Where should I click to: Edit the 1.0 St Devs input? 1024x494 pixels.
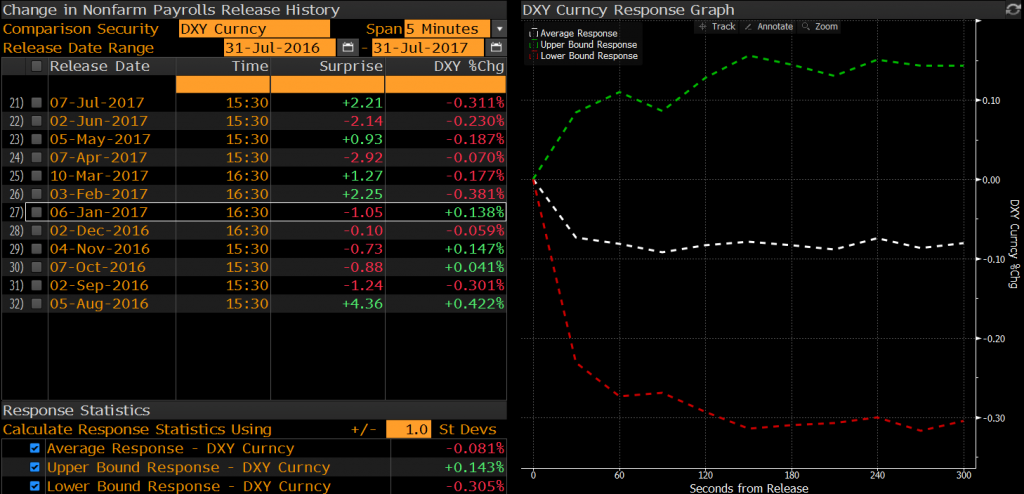tap(408, 429)
